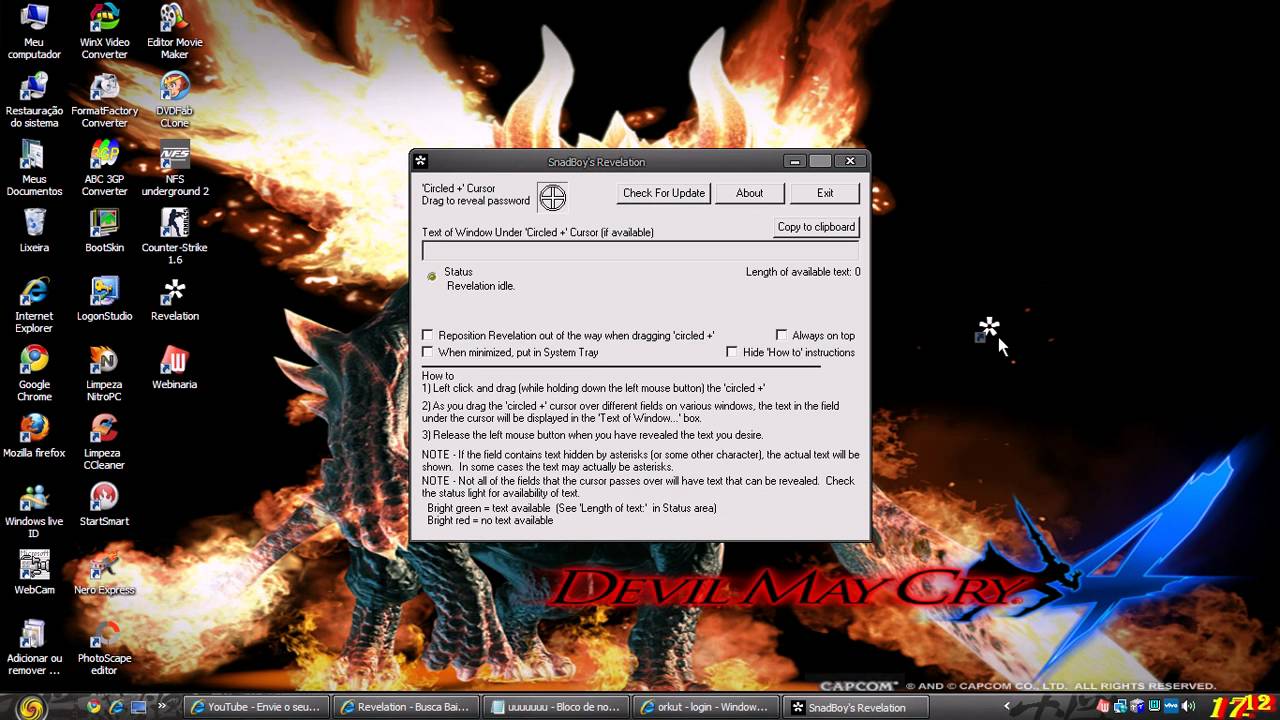
Task: Switch to orkut - login taskbar window
Action: point(707,707)
